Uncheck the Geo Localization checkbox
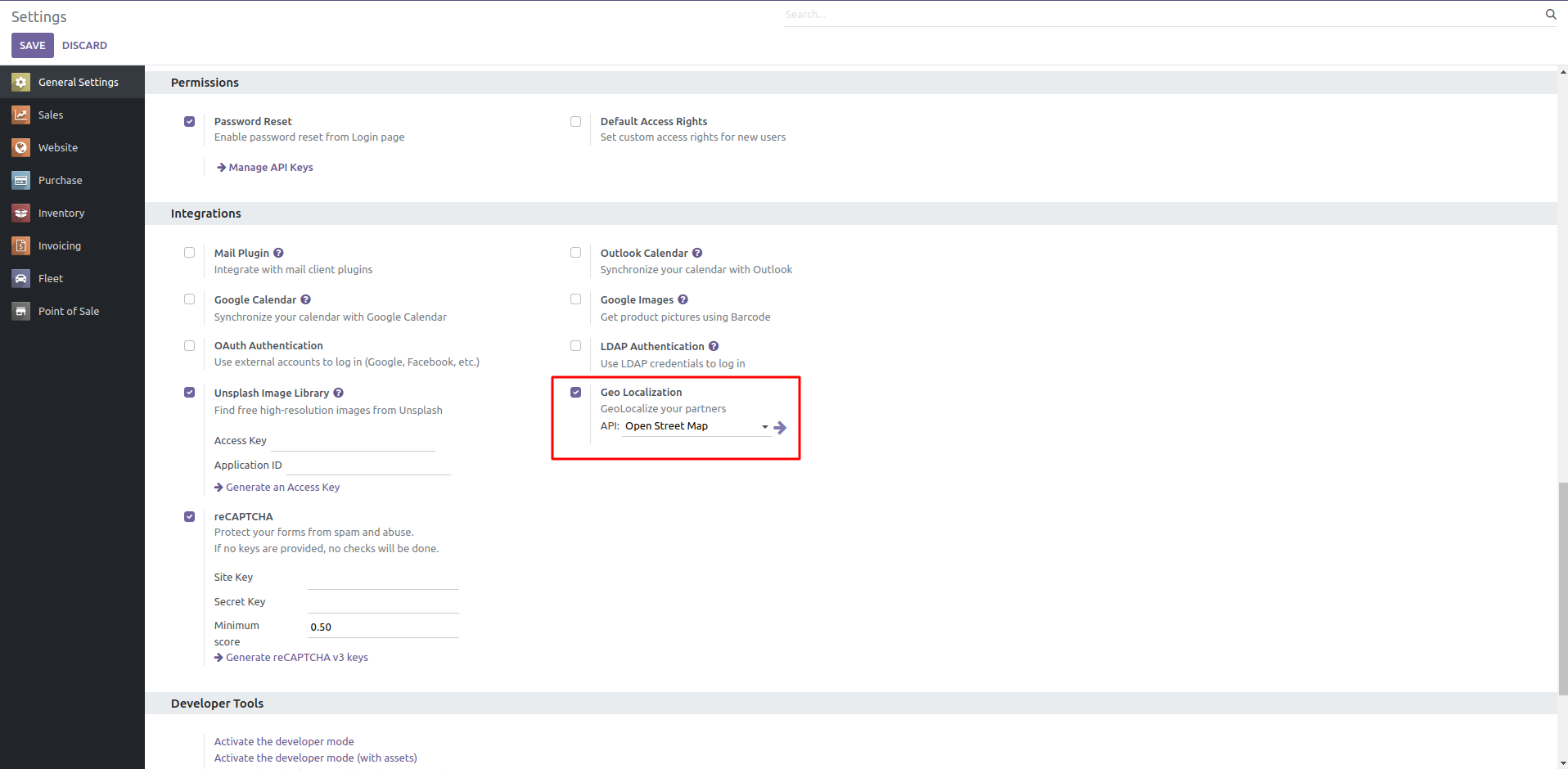The height and width of the screenshot is (769, 1568). pos(576,393)
